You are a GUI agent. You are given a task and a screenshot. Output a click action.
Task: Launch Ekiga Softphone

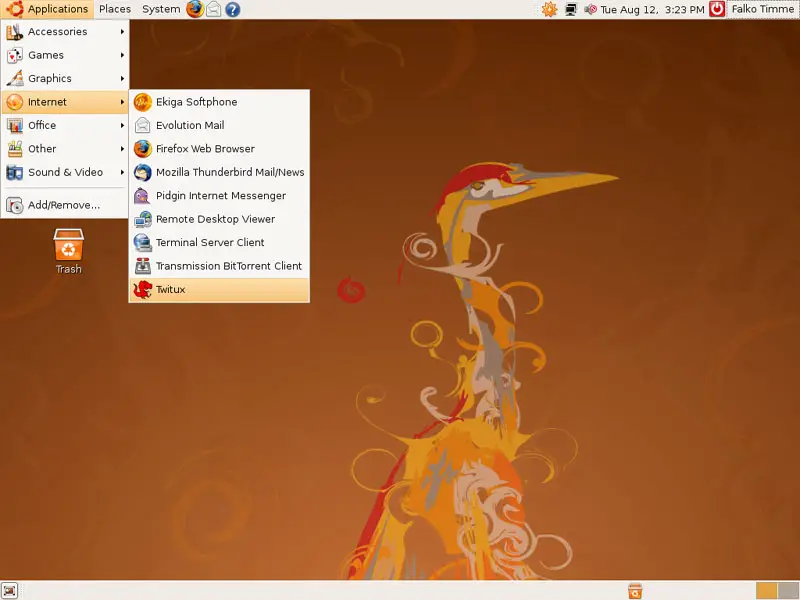pos(219,102)
